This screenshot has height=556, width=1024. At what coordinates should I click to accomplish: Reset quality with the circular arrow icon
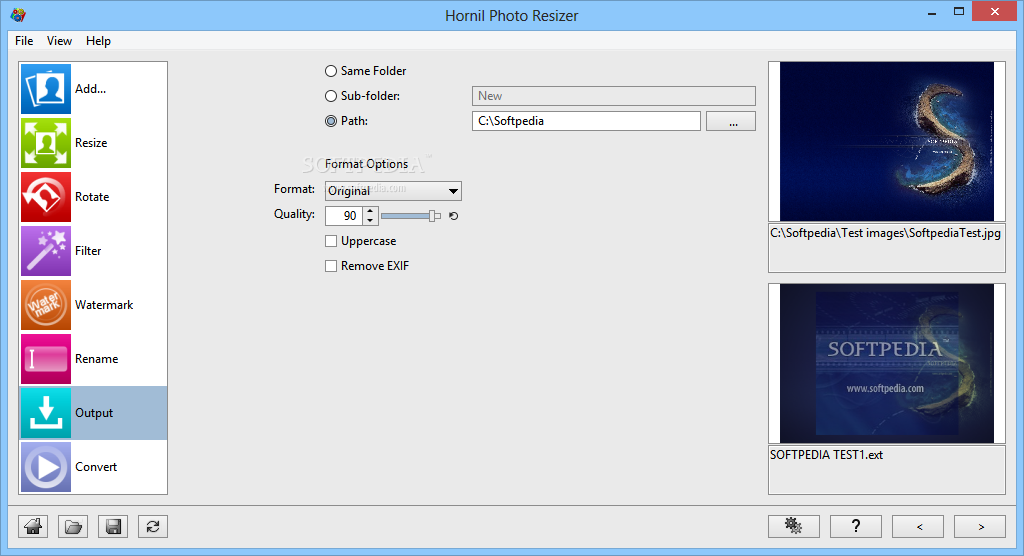454,216
